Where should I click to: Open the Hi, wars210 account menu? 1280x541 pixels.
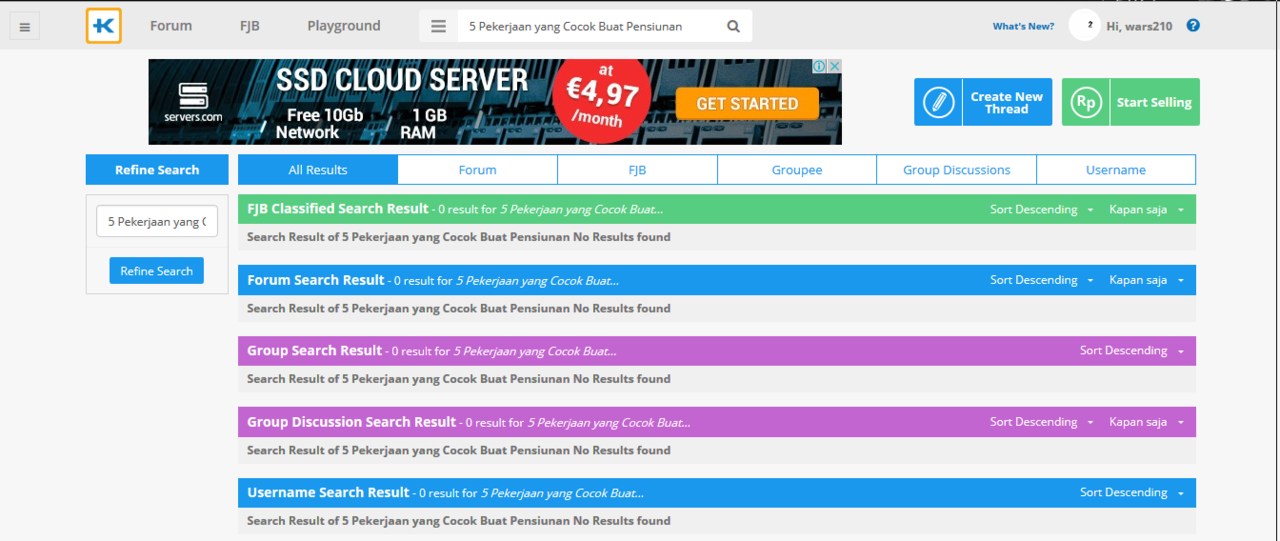pos(1139,26)
